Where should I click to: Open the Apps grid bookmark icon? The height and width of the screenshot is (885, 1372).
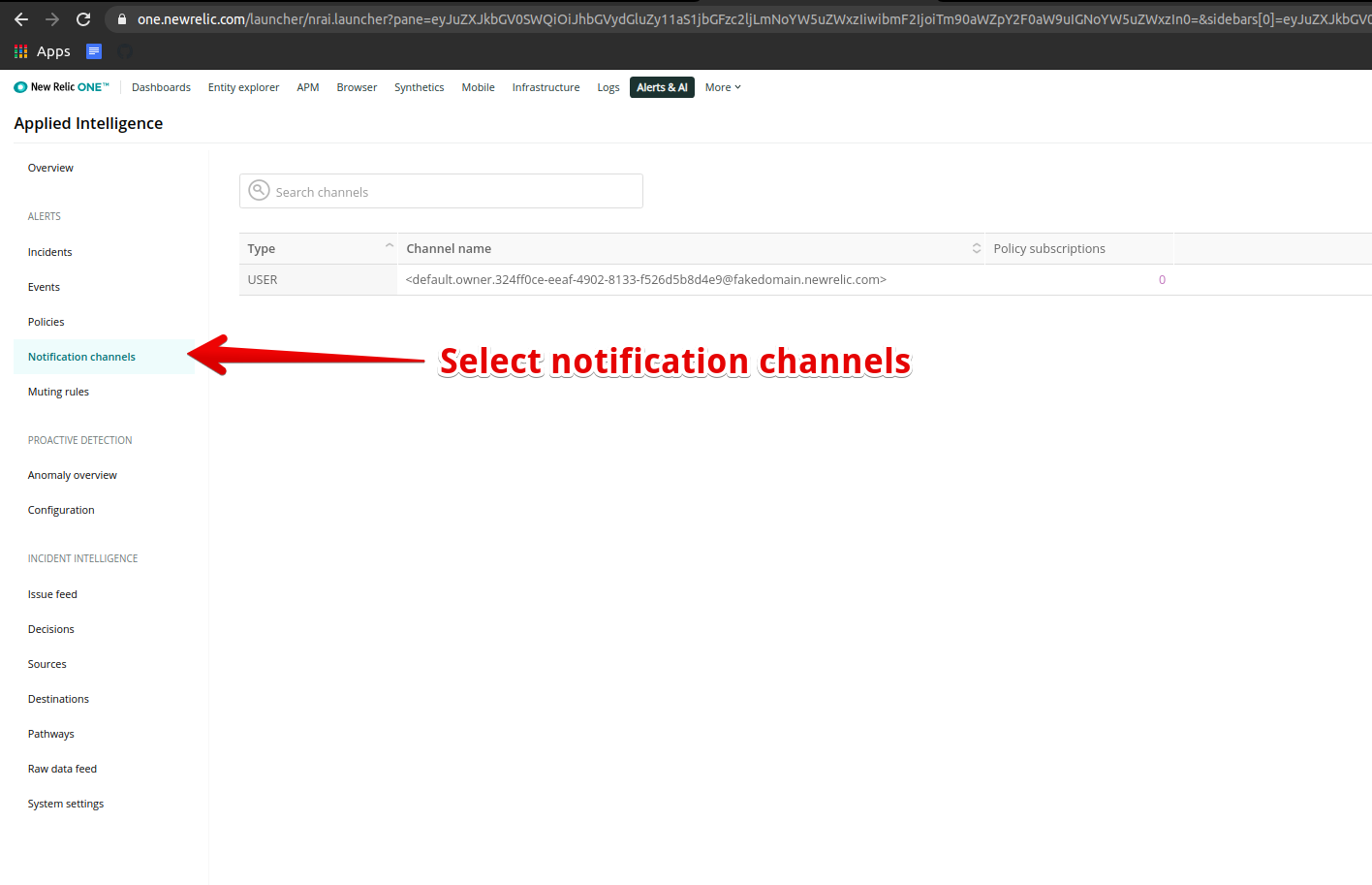21,51
